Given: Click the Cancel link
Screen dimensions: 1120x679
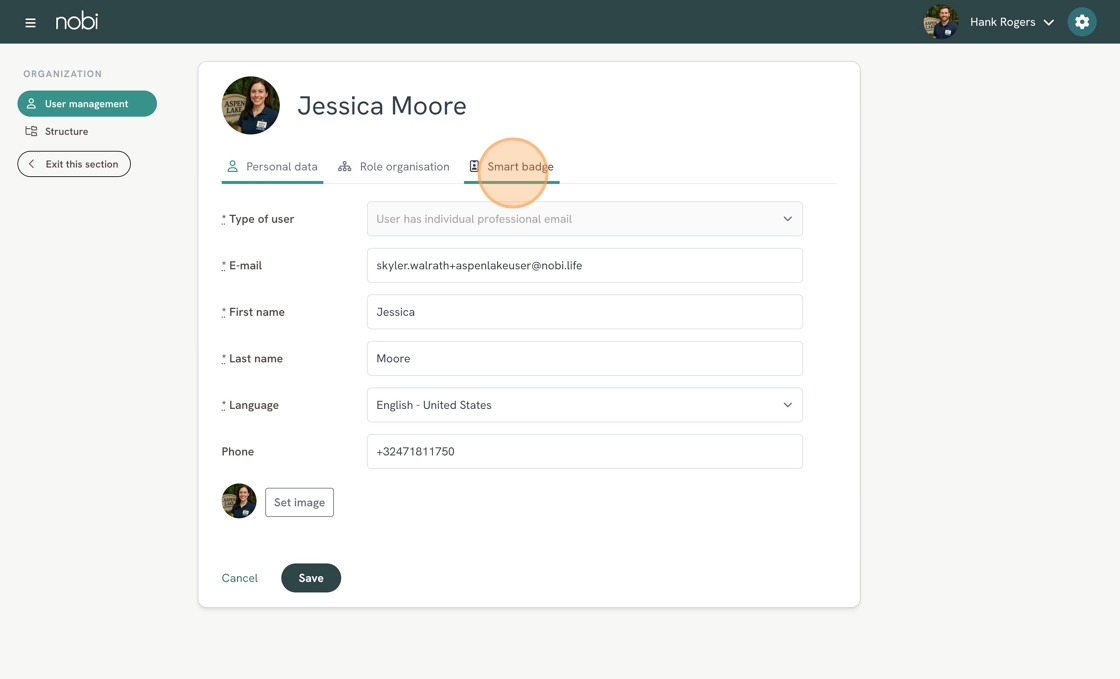Looking at the screenshot, I should (x=240, y=578).
